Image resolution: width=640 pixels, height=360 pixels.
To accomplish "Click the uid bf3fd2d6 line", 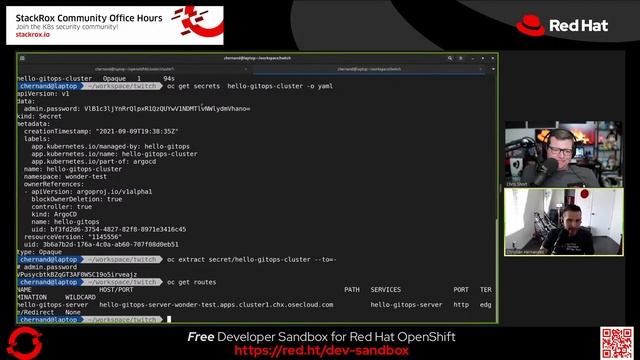I will tap(109, 229).
